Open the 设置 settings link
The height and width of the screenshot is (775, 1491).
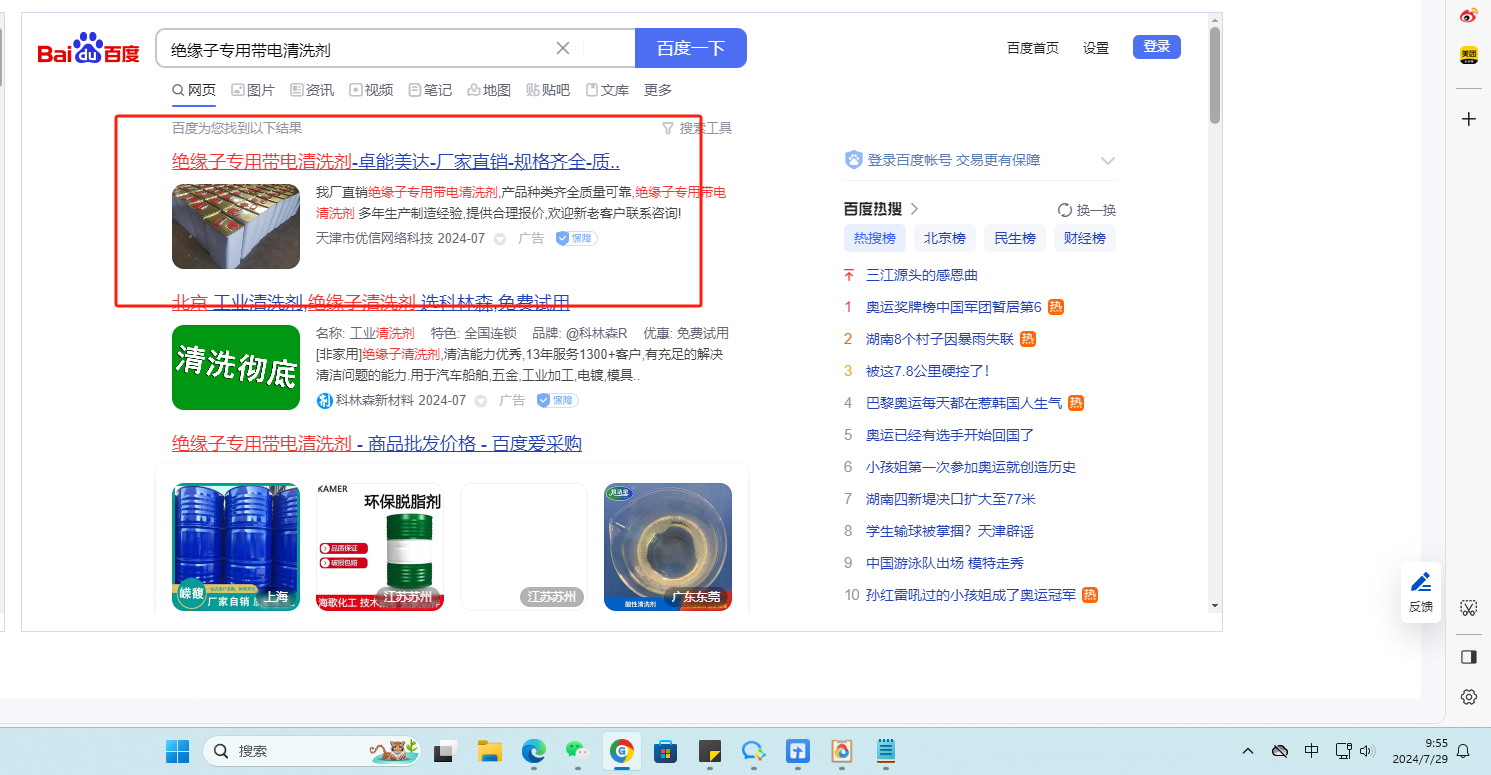tap(1096, 48)
